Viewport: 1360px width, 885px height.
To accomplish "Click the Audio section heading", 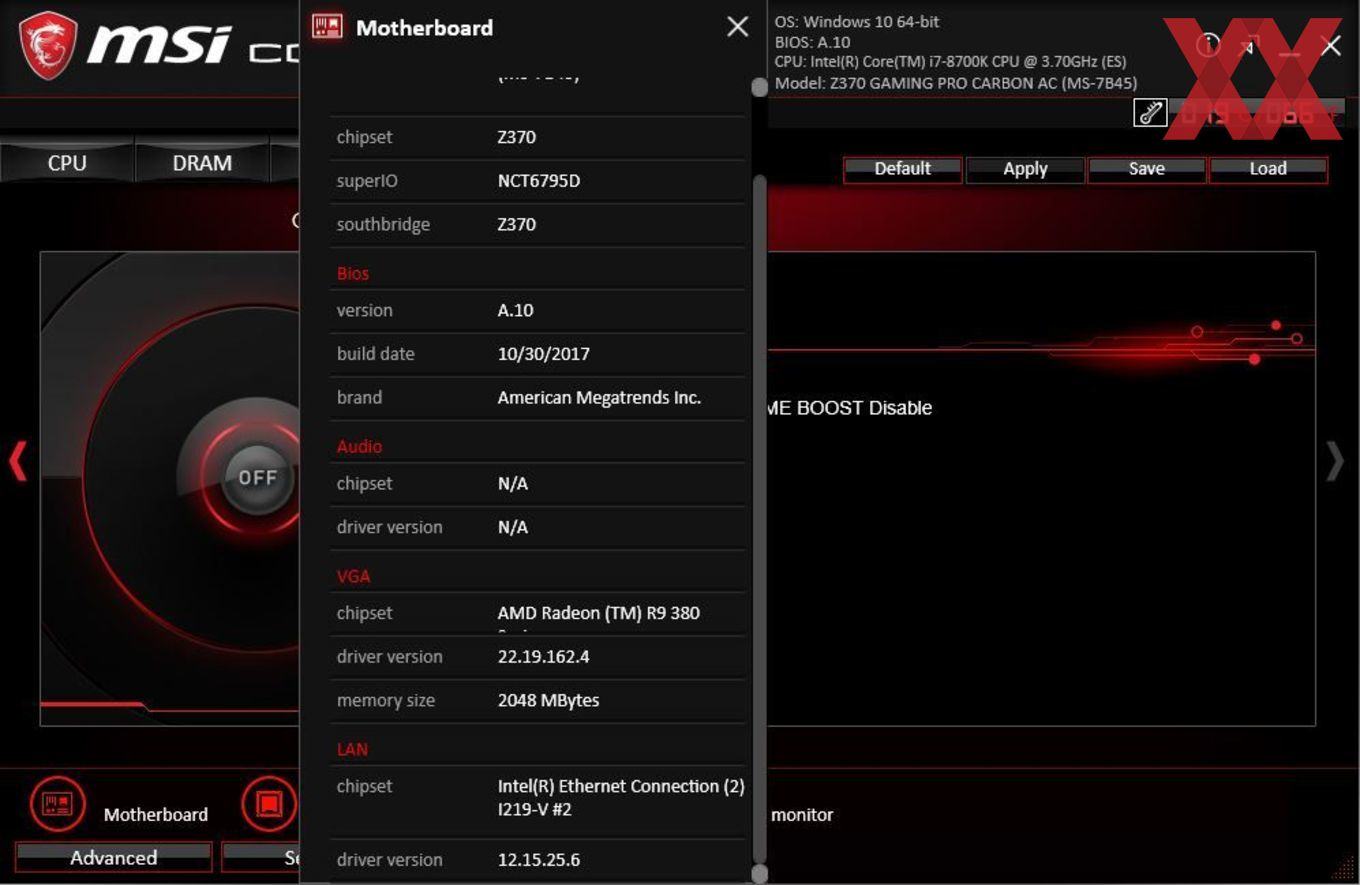I will (359, 446).
